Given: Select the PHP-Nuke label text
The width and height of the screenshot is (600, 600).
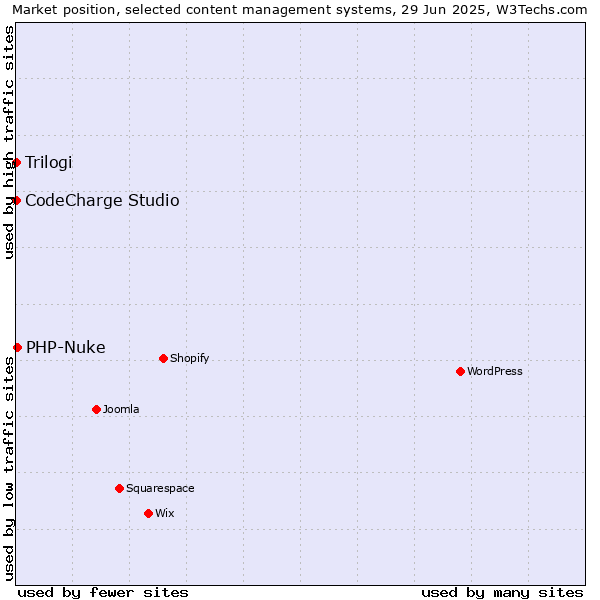Looking at the screenshot, I should (66, 347).
